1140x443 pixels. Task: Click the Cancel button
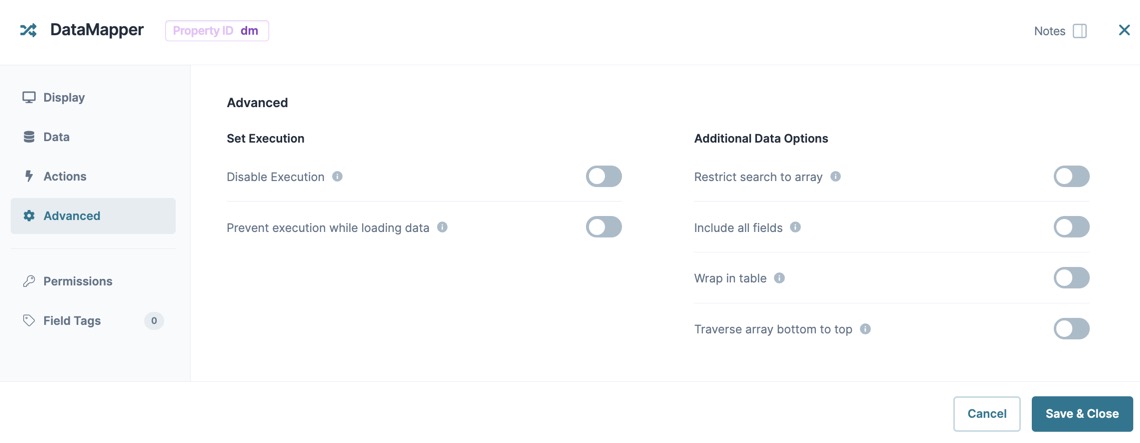(987, 414)
